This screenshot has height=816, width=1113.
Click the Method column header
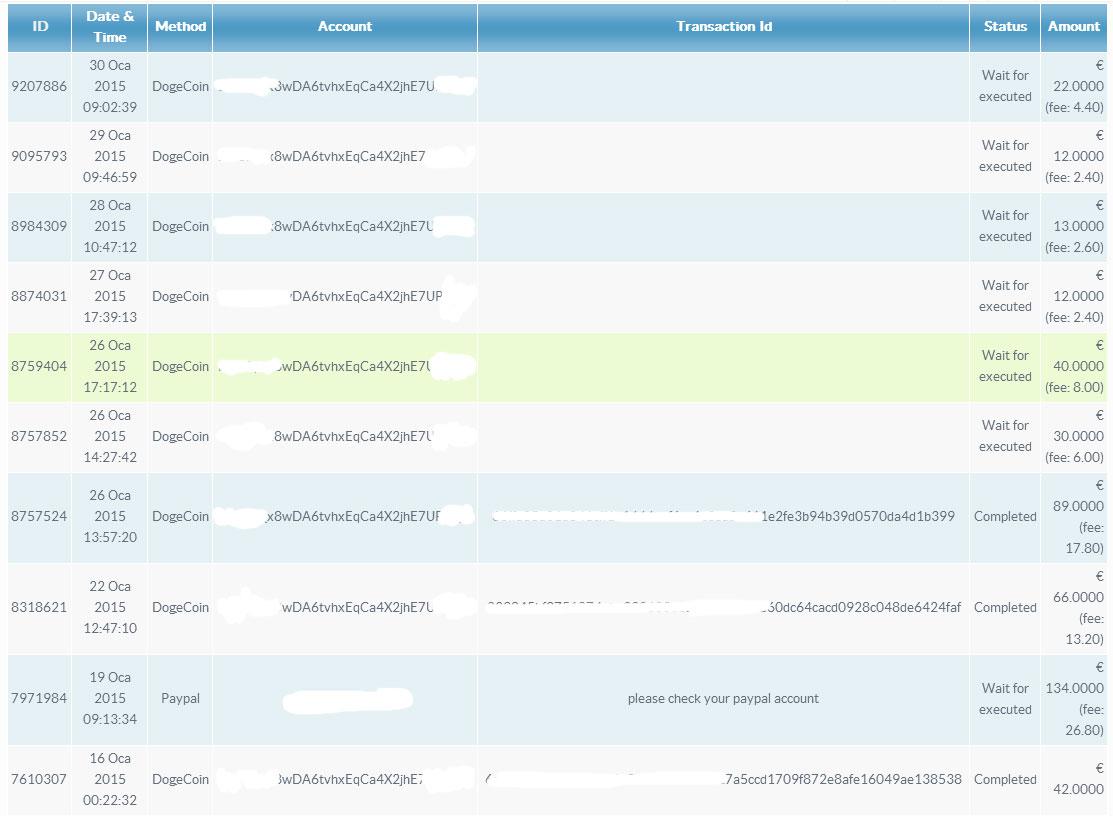(180, 27)
